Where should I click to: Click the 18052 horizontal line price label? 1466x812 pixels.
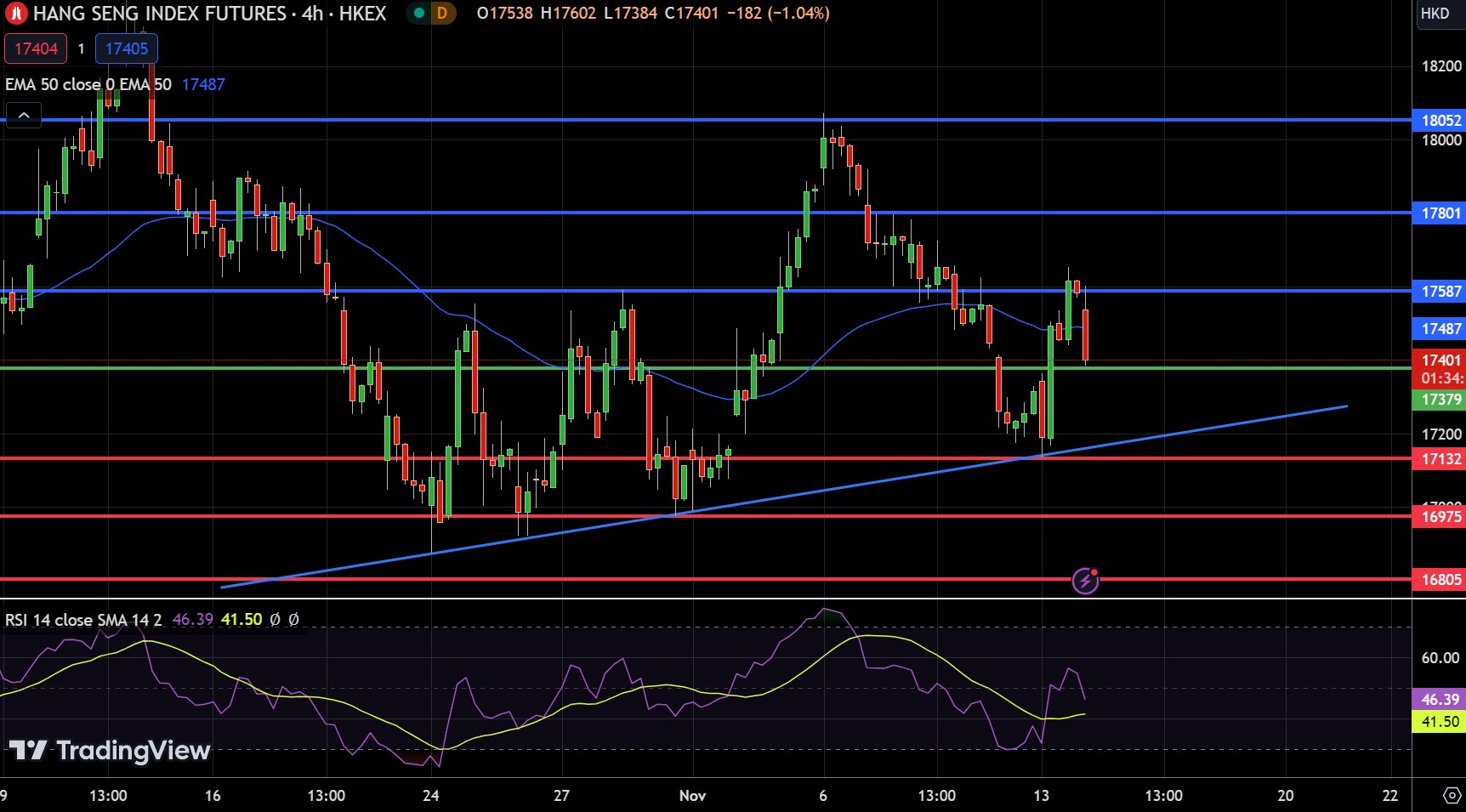tap(1440, 120)
